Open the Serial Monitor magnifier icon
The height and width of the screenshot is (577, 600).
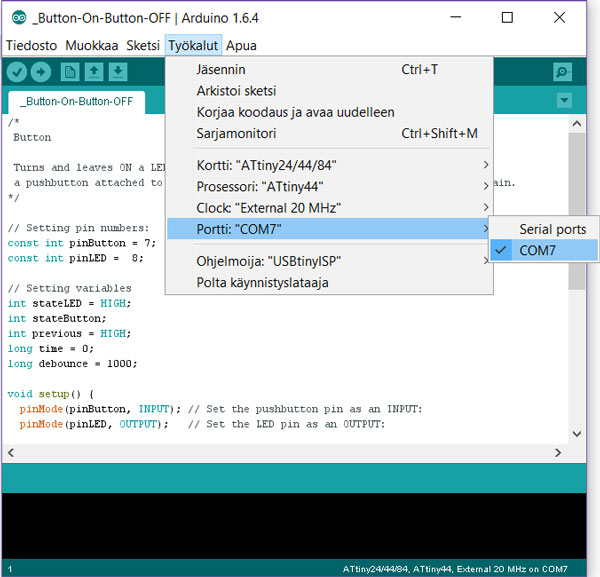(x=562, y=72)
